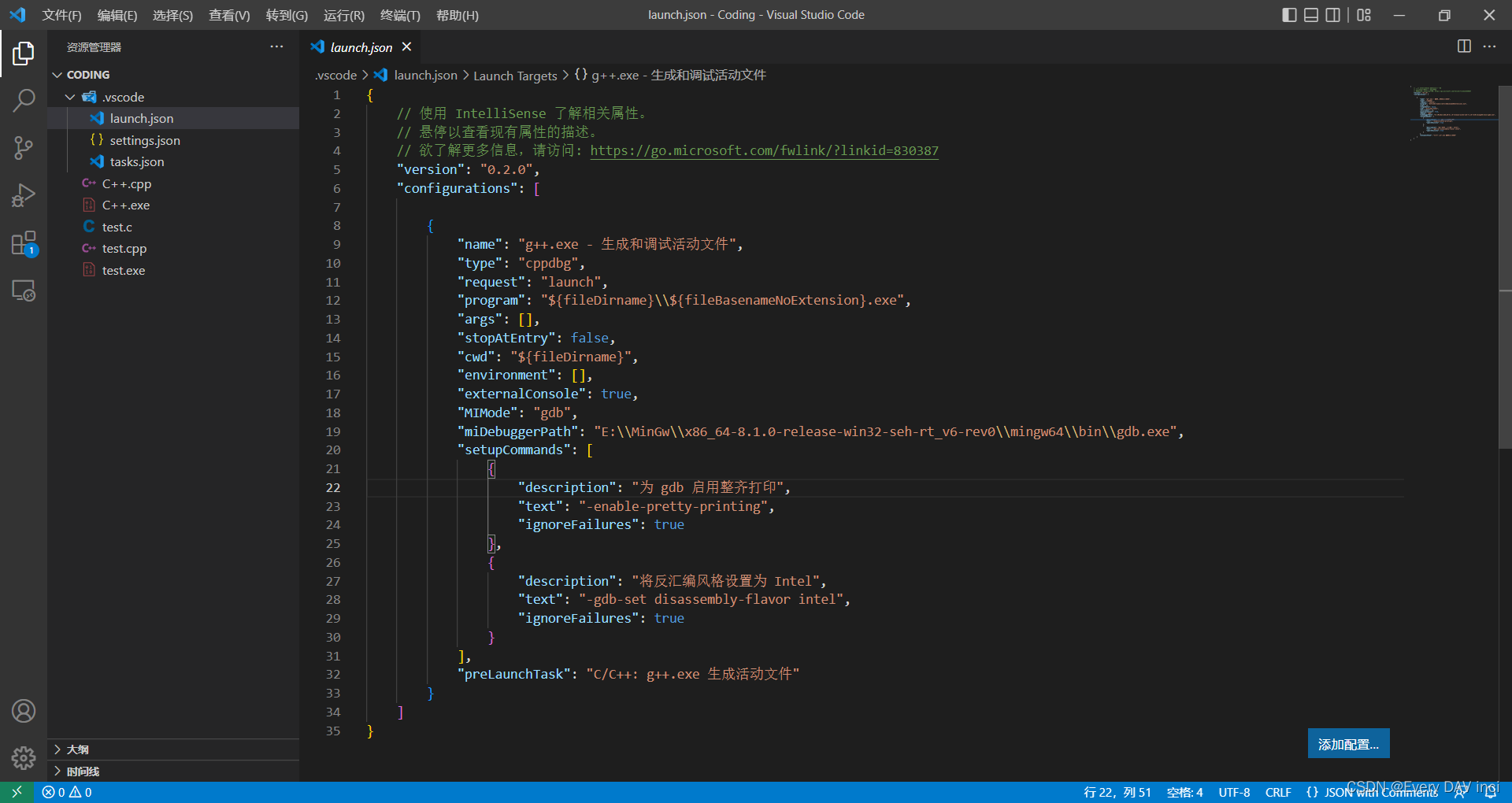Screen dimensions: 1512x803
Task: Change file encoding UTF-8
Action: tap(1234, 793)
